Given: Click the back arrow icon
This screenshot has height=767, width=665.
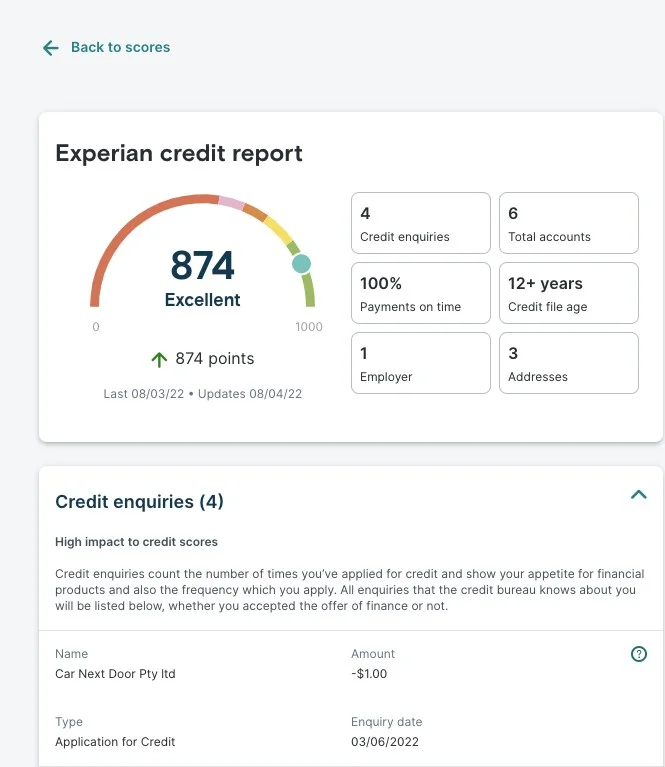Looking at the screenshot, I should pyautogui.click(x=51, y=48).
